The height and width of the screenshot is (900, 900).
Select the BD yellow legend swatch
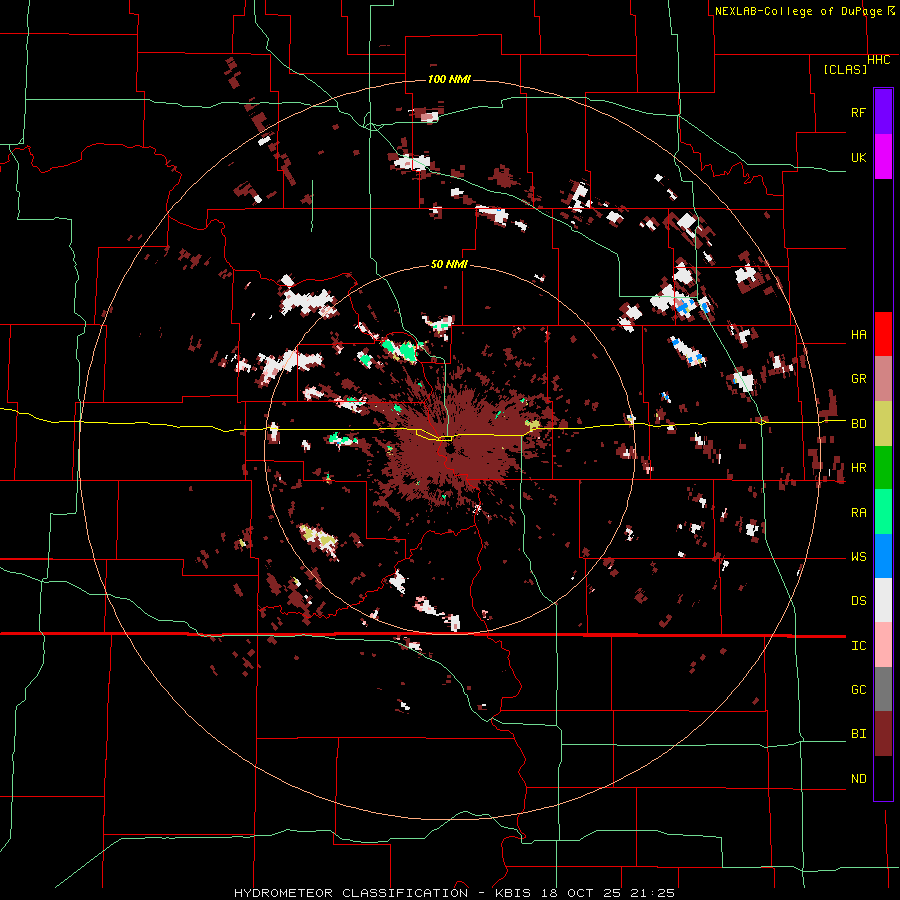click(883, 424)
